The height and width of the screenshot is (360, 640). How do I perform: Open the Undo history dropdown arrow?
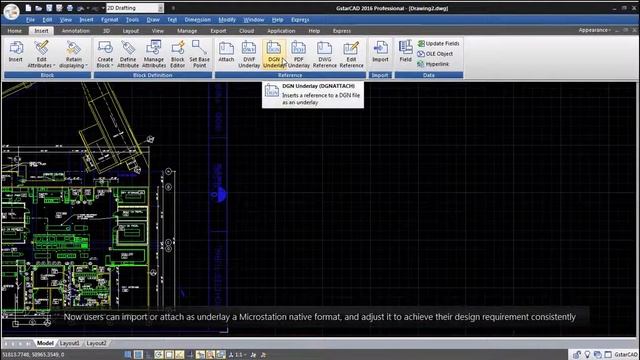tap(87, 8)
